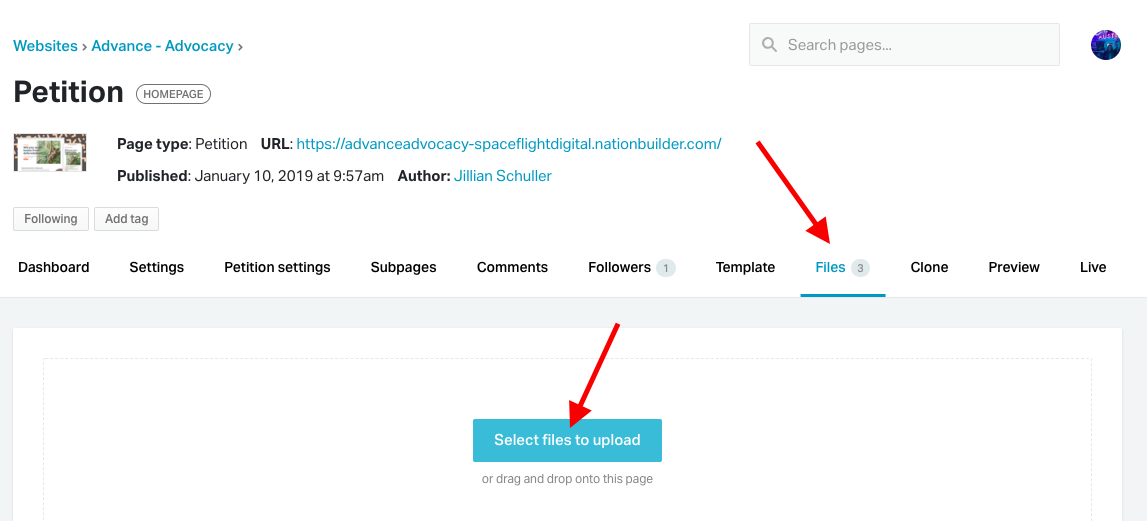
Task: Click the Followers count badge
Action: click(x=666, y=268)
